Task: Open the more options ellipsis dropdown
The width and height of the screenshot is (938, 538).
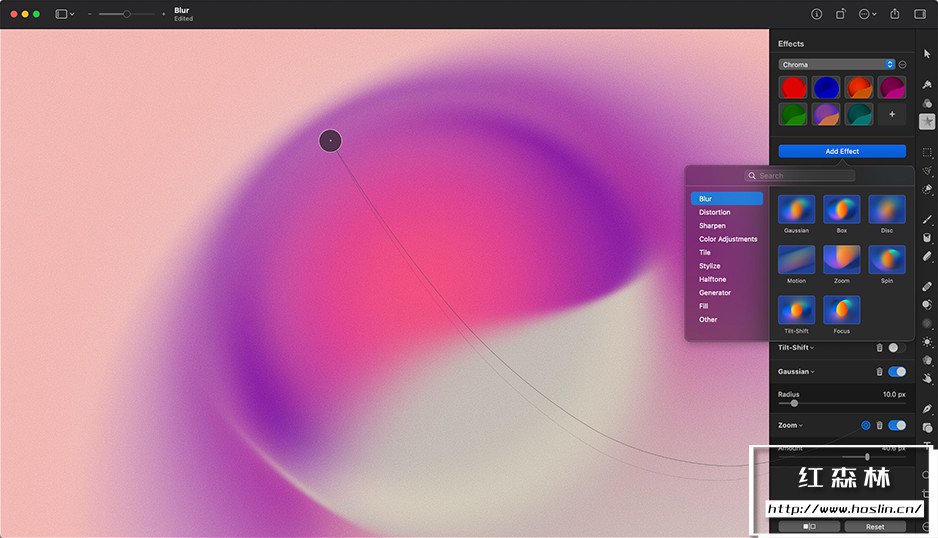Action: pyautogui.click(x=867, y=14)
